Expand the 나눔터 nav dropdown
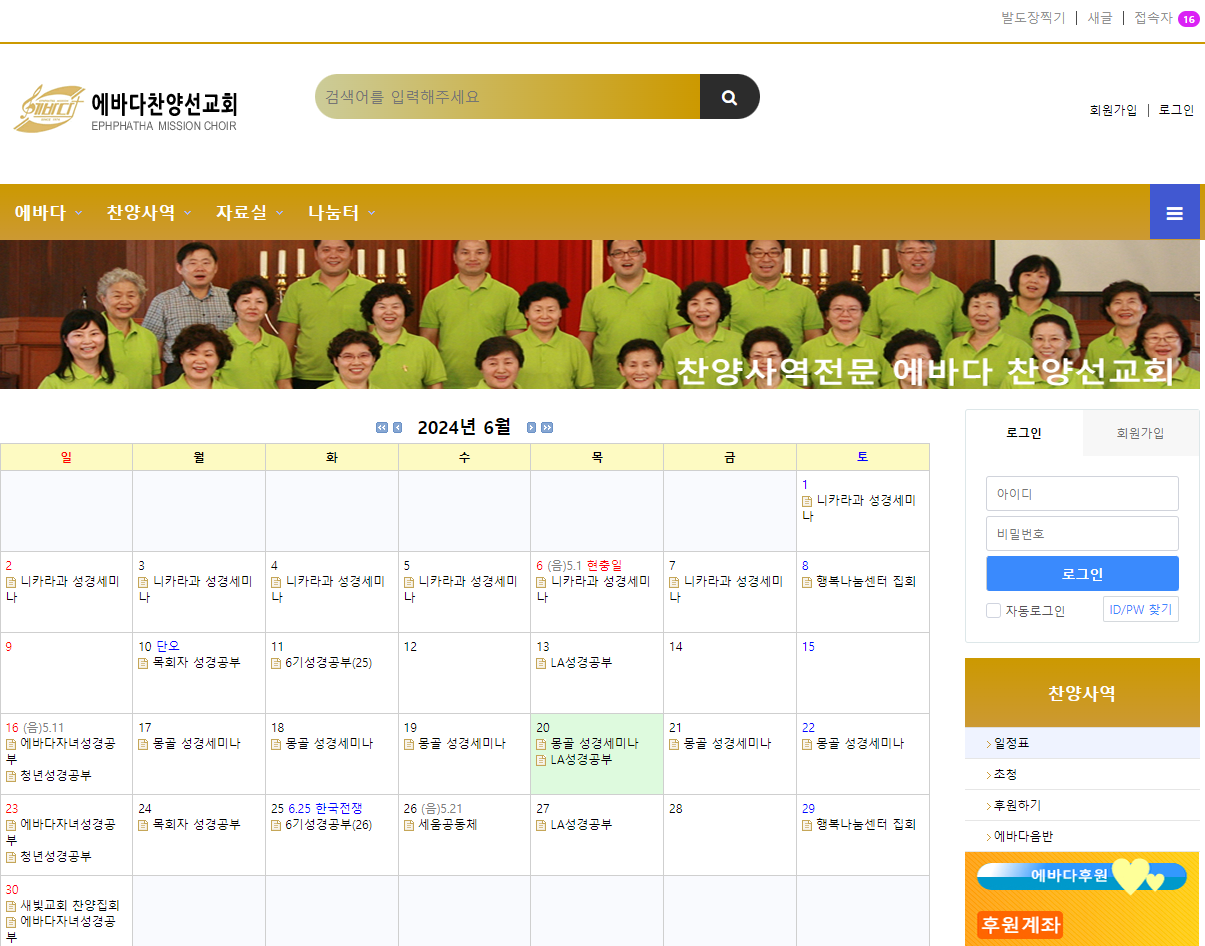This screenshot has height=946, width=1205. point(341,212)
